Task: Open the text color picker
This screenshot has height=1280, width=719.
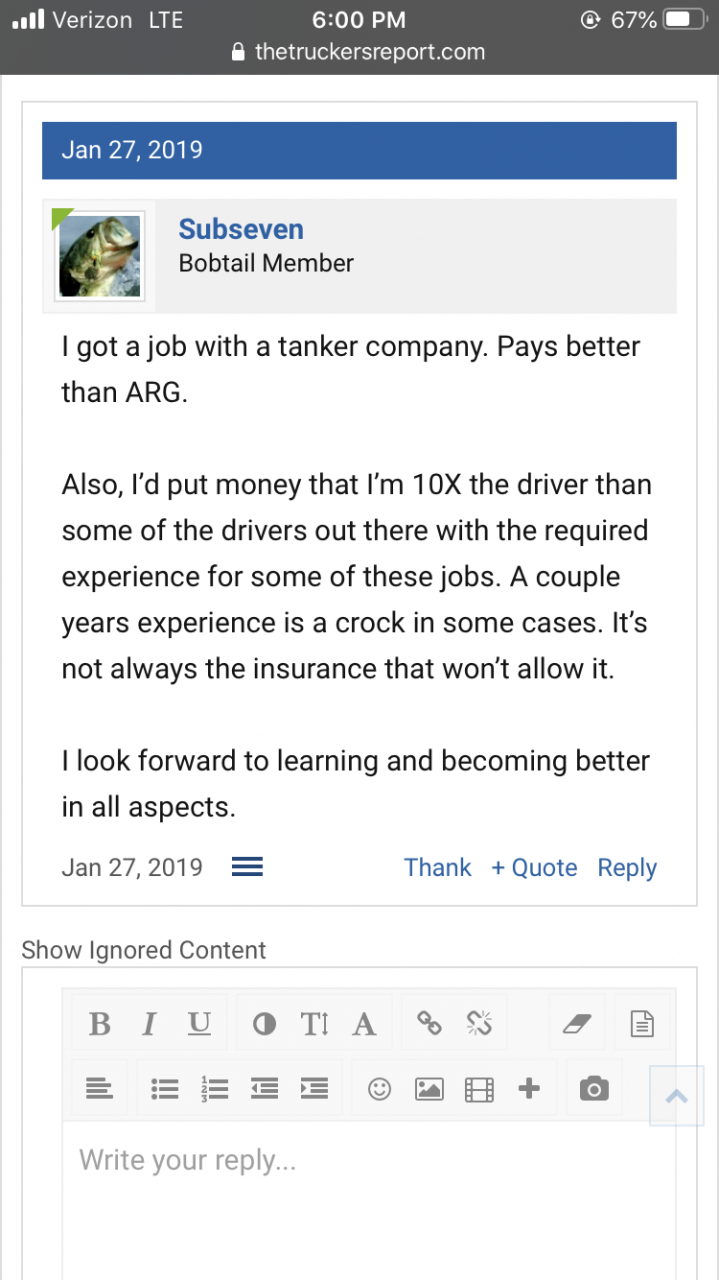Action: pos(264,1024)
